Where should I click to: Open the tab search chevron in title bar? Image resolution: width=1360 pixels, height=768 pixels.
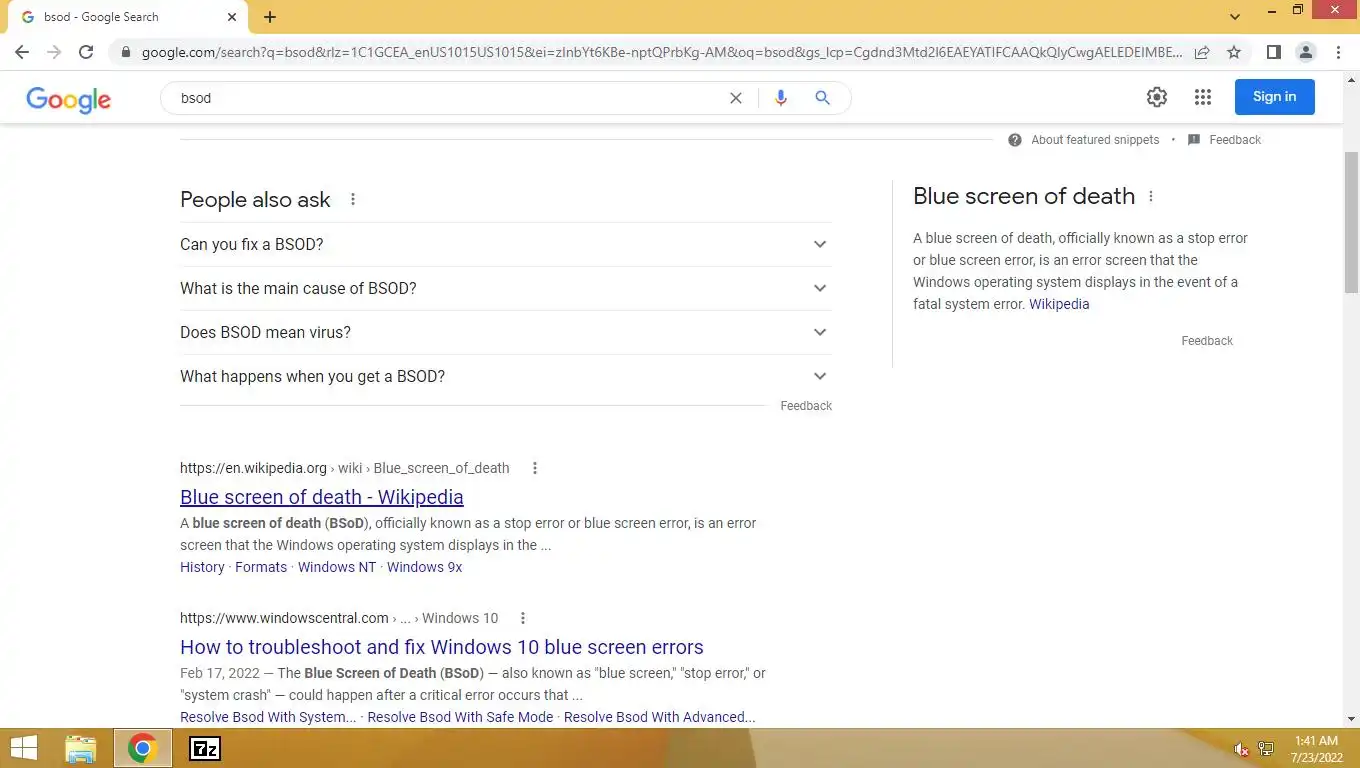(x=1235, y=17)
